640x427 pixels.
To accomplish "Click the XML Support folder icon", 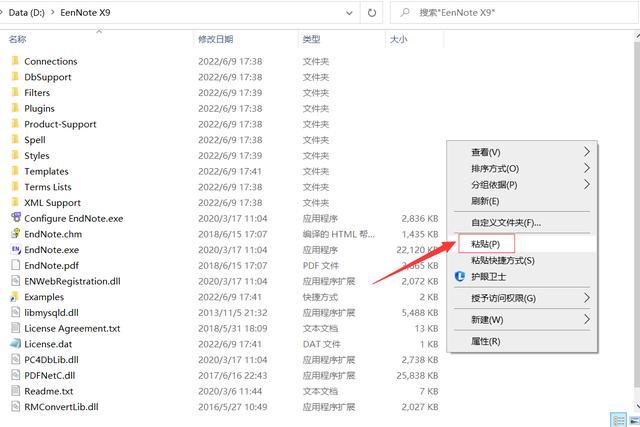I will 15,202.
